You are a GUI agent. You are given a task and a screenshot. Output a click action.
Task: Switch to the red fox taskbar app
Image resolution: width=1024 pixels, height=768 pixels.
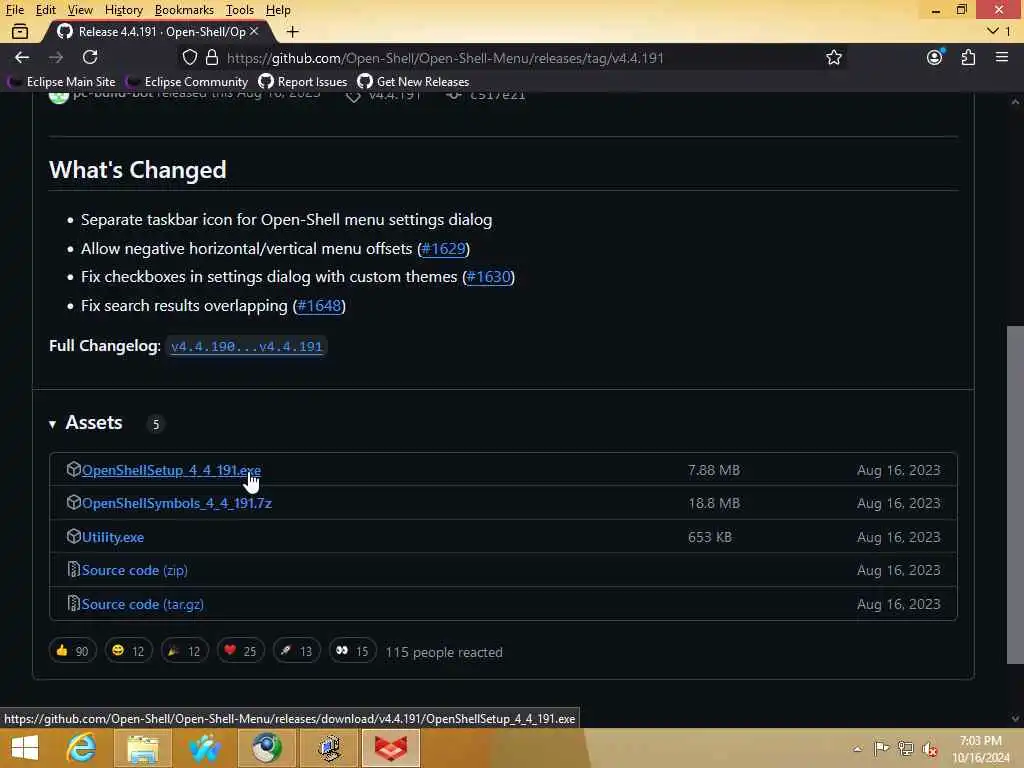pos(391,748)
